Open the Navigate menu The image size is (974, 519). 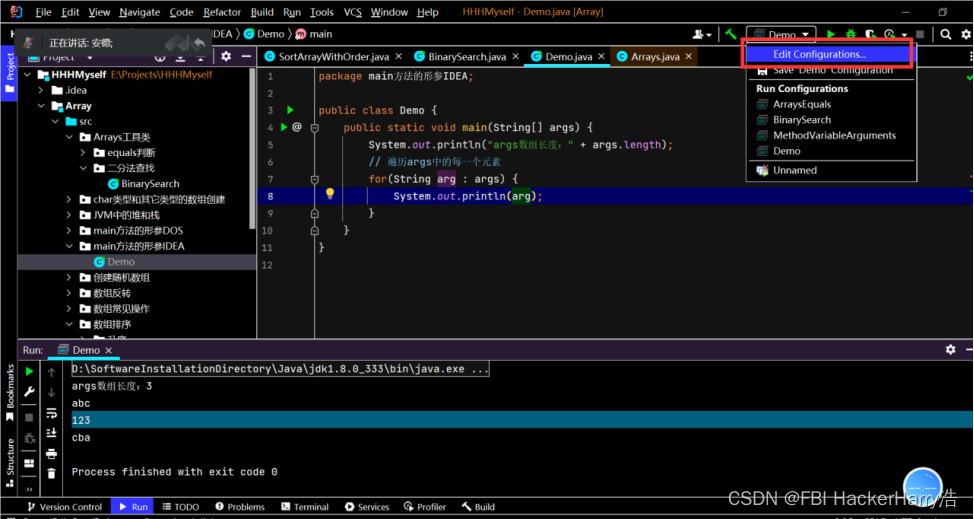point(139,12)
